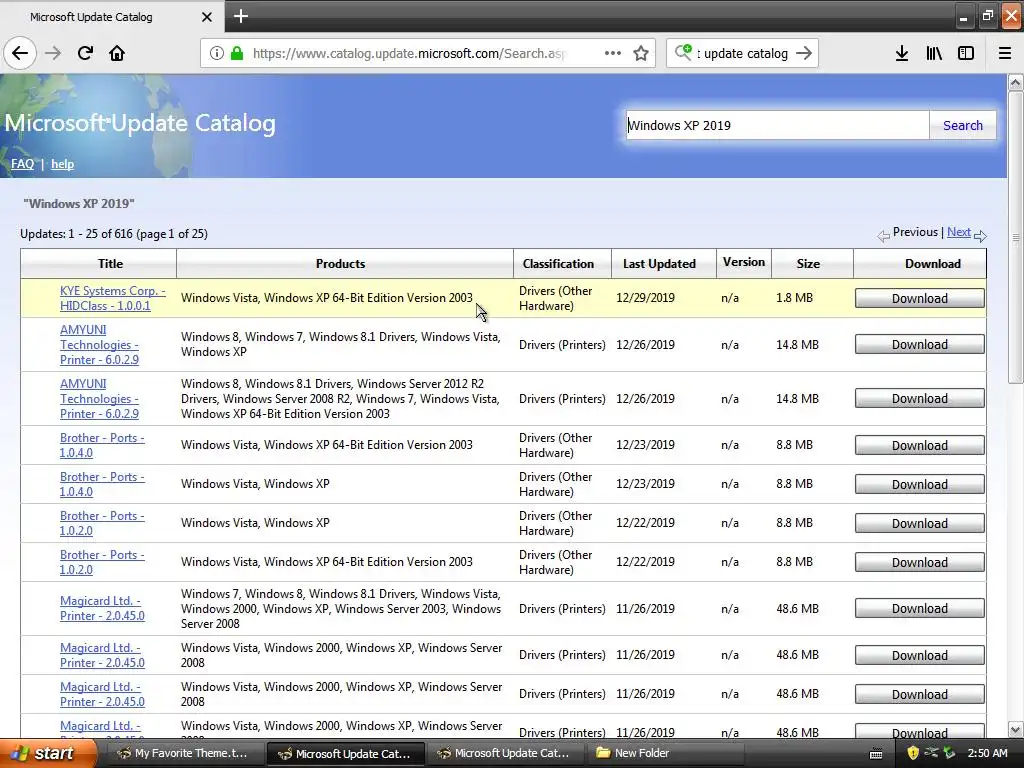This screenshot has width=1024, height=768.
Task: Download Magicard driver for Windows 7, Windows 8 row
Action: [x=920, y=609]
